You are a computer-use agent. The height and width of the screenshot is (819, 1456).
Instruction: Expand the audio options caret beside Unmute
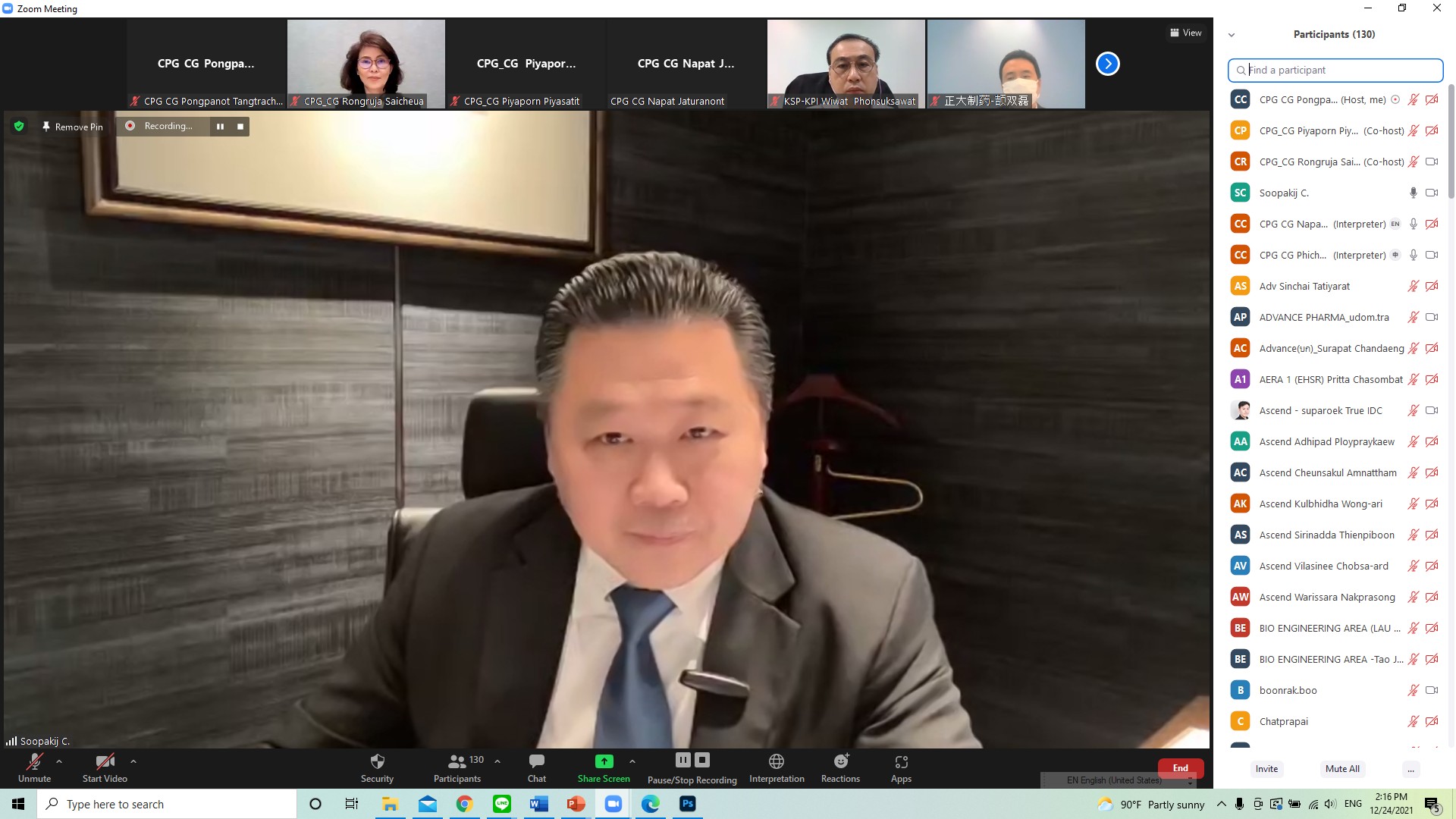tap(59, 761)
